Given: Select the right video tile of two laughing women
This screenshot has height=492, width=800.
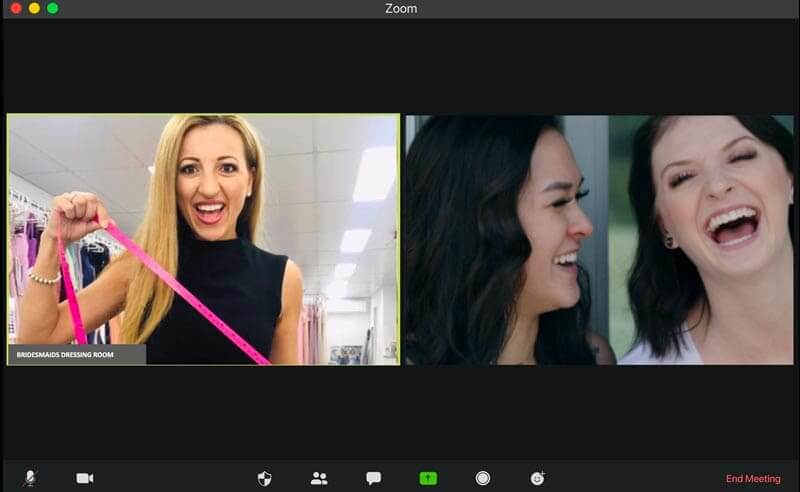Looking at the screenshot, I should 600,239.
